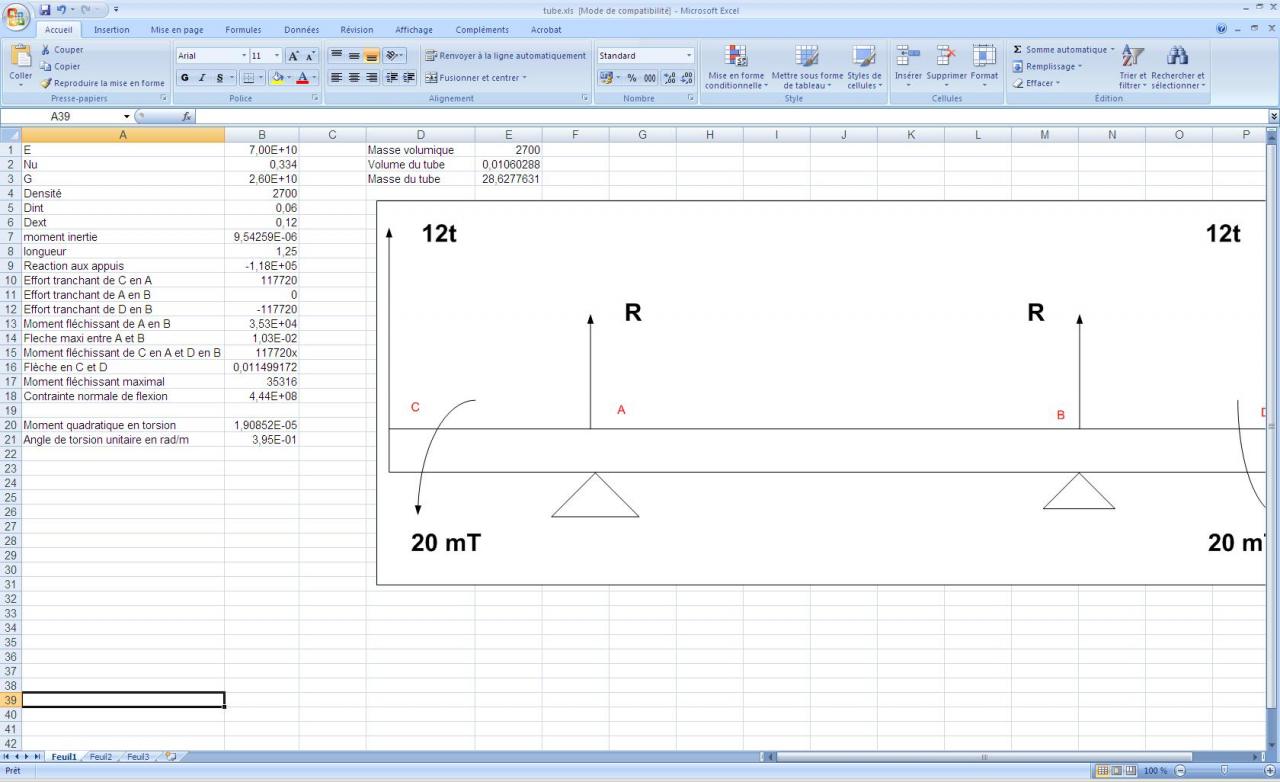Switch to Page Layout view in the status bar

(x=1118, y=771)
